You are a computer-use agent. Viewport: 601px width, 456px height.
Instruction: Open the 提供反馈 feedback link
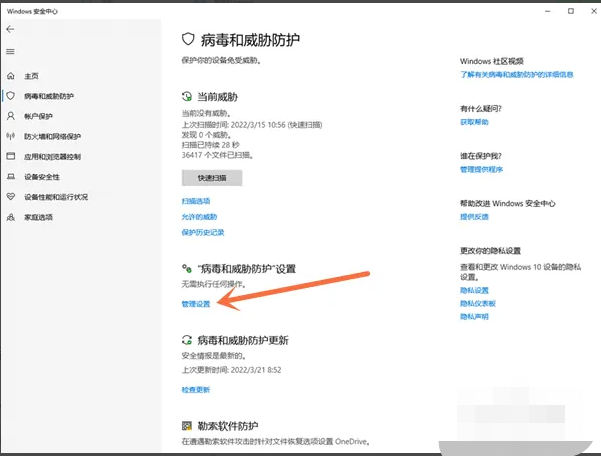474,216
